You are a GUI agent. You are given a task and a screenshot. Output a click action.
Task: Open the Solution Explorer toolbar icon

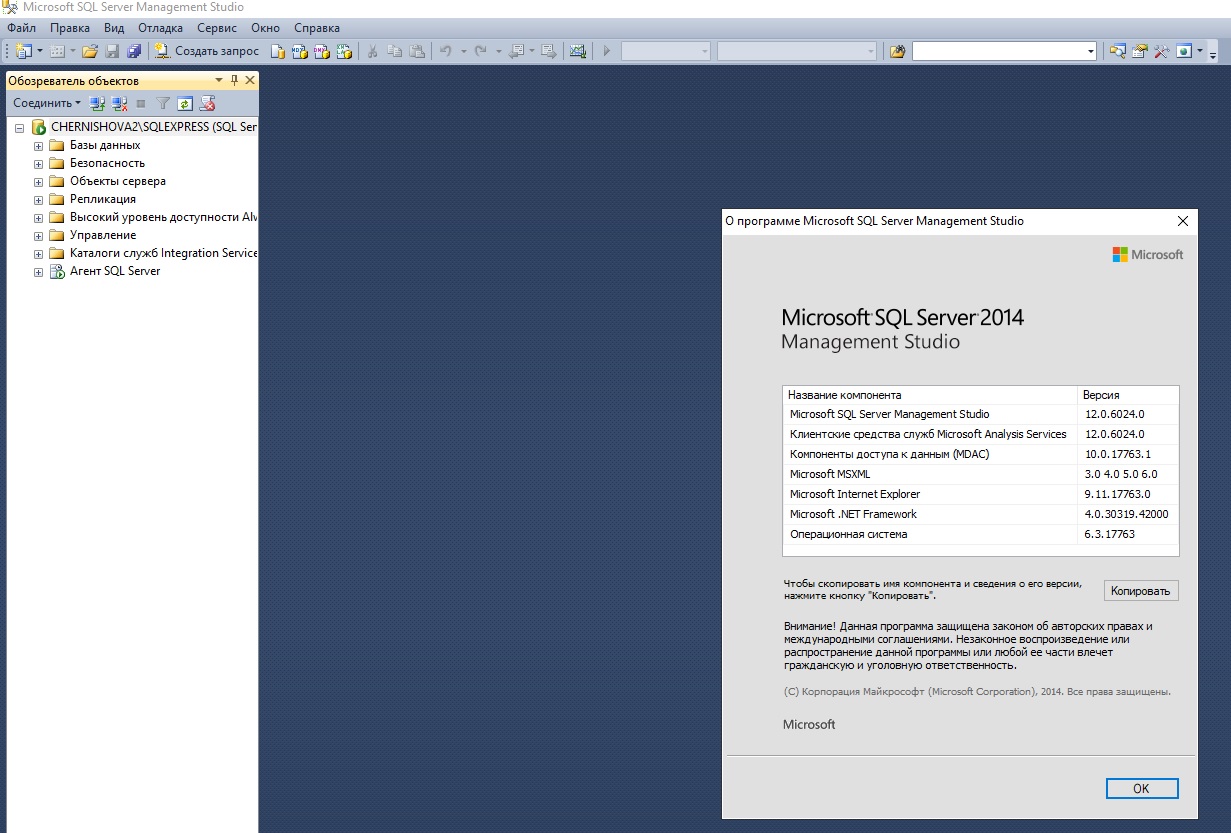click(1118, 51)
